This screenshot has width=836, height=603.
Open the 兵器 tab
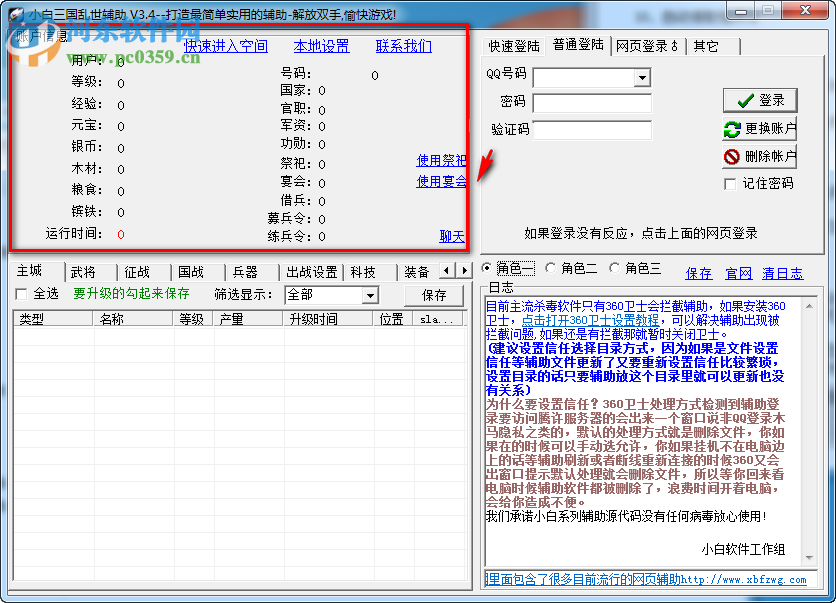(x=252, y=272)
